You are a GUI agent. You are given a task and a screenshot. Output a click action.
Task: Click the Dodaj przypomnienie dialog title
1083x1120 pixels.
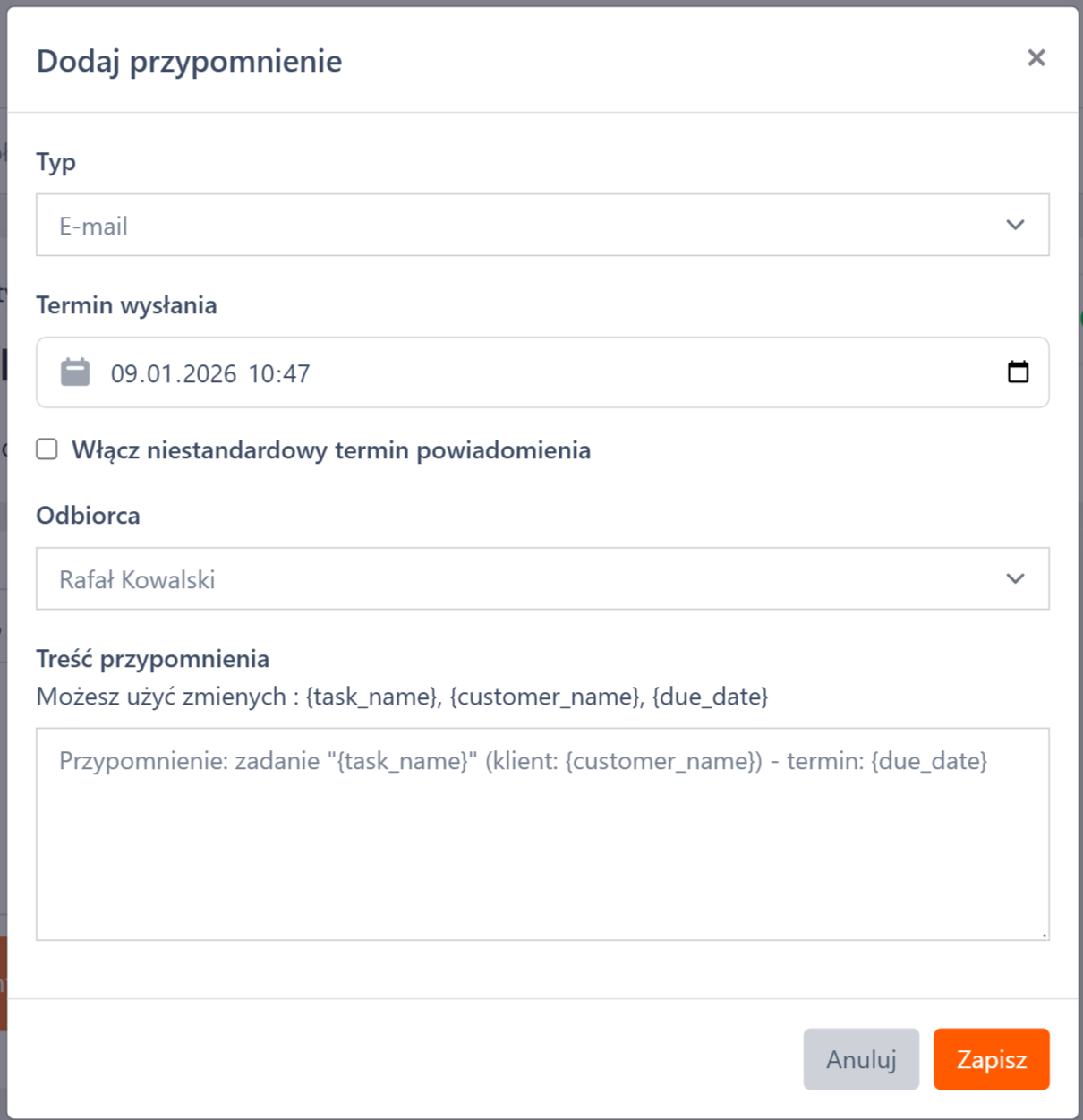189,61
